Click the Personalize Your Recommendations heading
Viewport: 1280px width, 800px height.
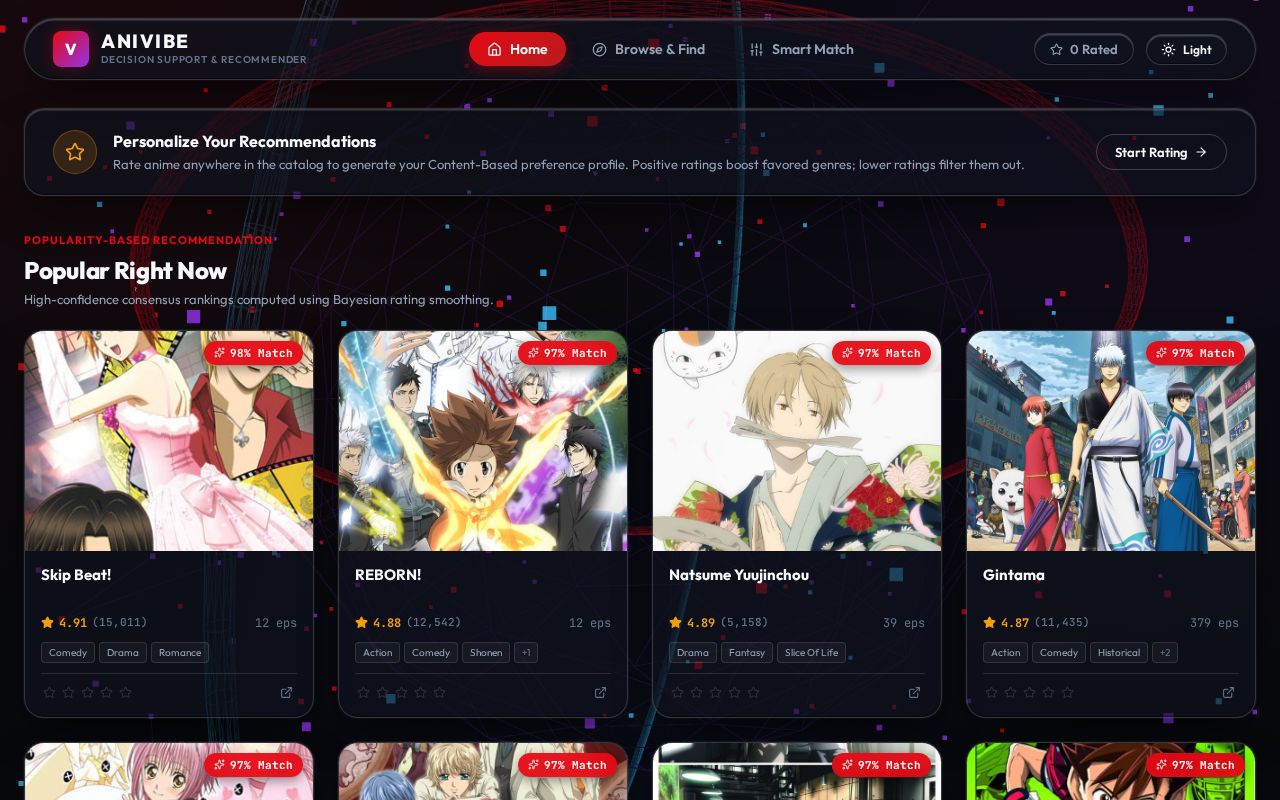point(245,141)
